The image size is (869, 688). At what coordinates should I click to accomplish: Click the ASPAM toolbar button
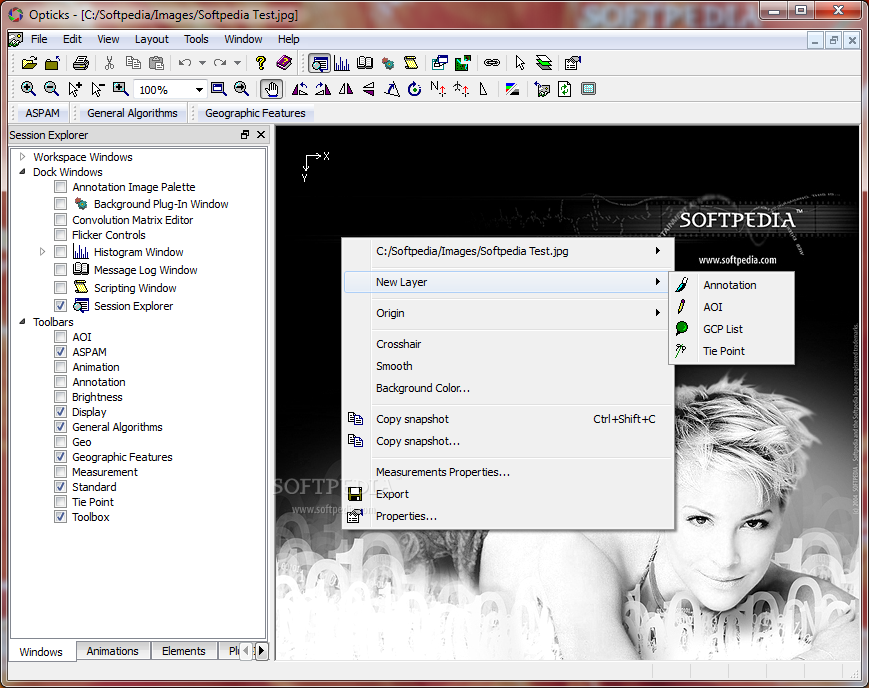point(42,113)
